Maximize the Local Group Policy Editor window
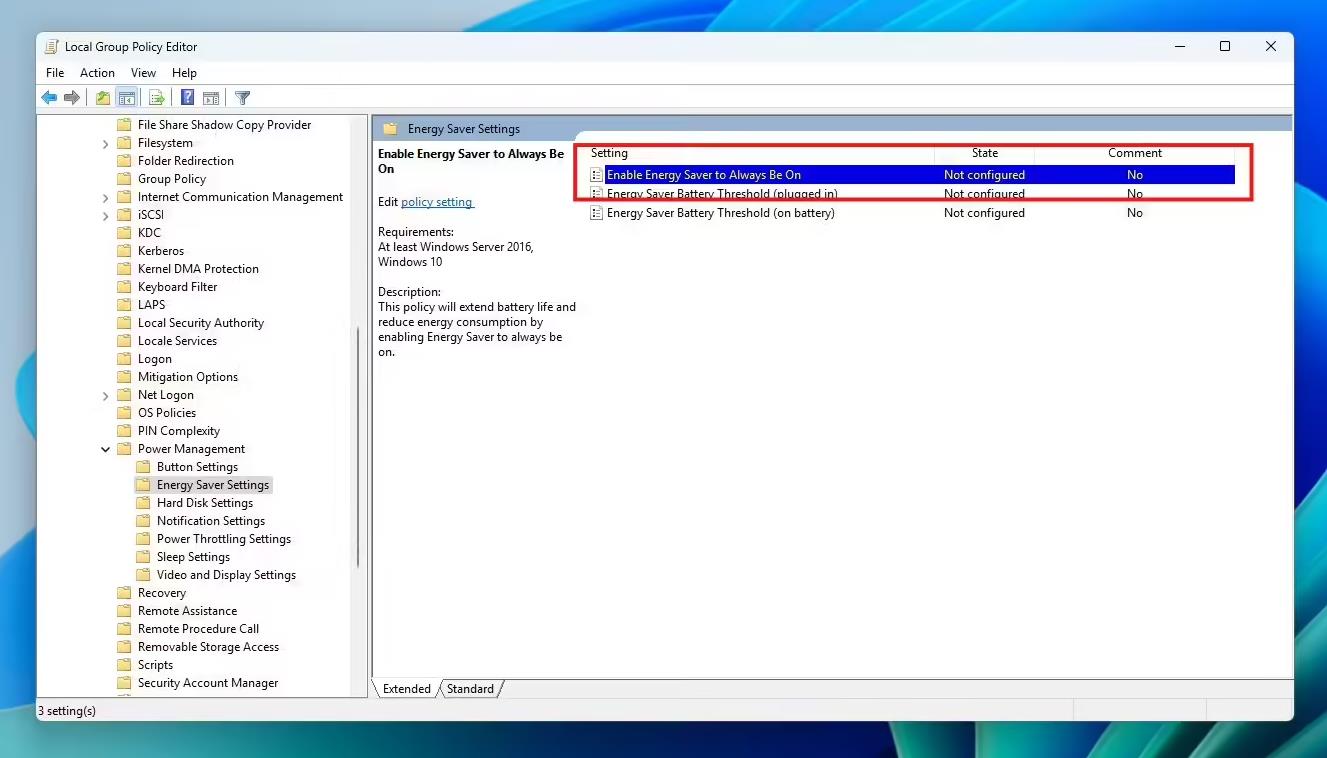Viewport: 1327px width, 758px height. 1225,46
